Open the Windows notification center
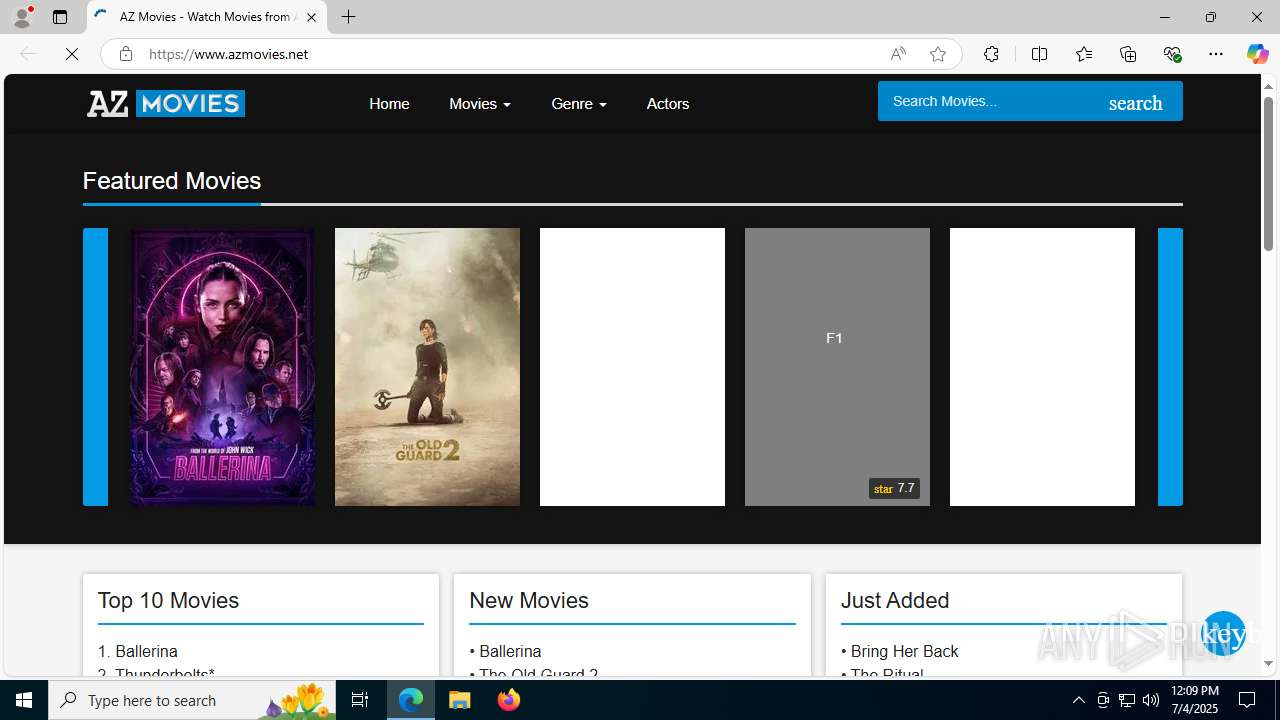Viewport: 1280px width, 720px height. (1247, 700)
